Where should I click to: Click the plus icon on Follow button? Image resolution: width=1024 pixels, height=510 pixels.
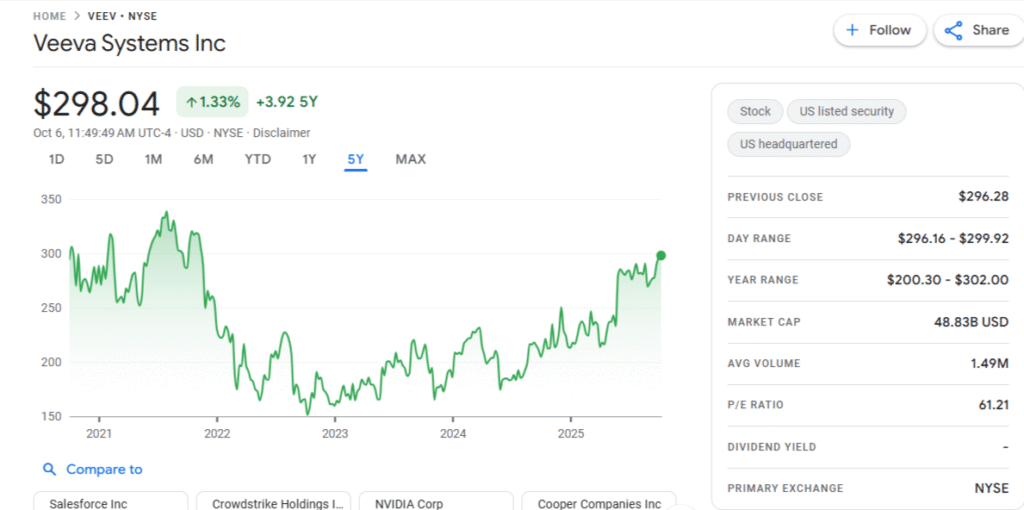(852, 30)
